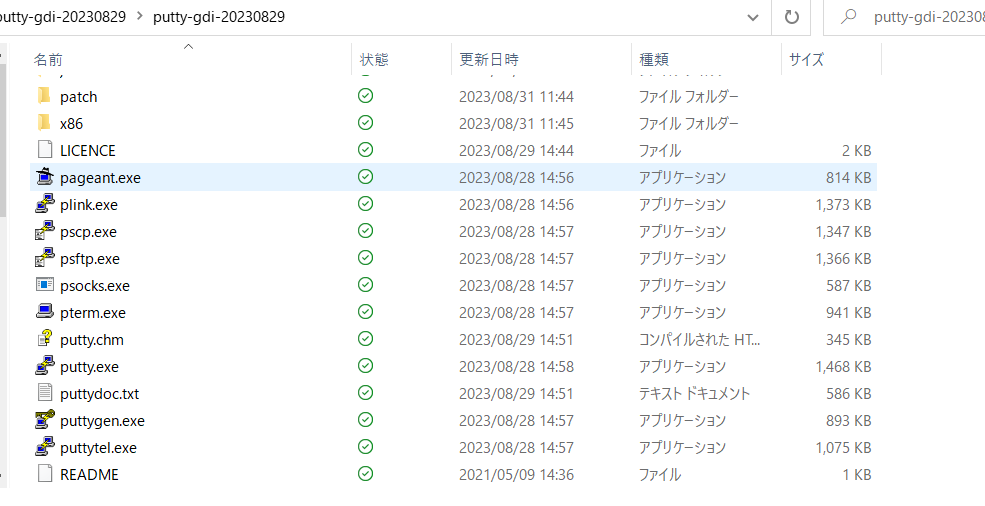Image resolution: width=985 pixels, height=506 pixels.
Task: Select the LICENCE file name
Action: 87,151
